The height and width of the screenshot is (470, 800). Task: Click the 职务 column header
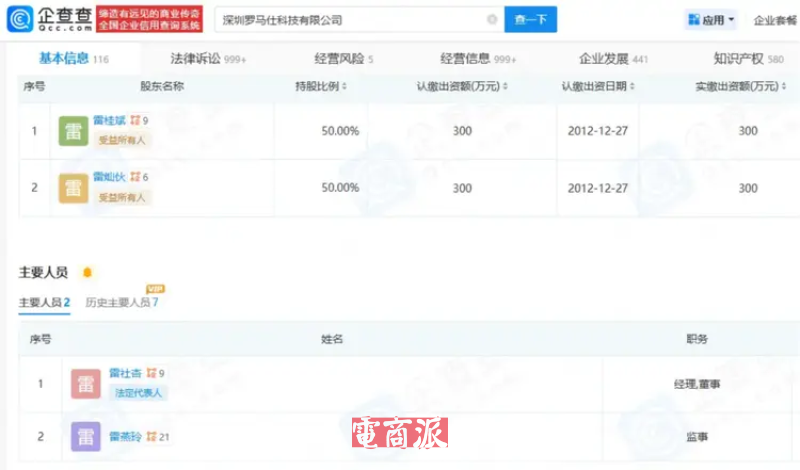(697, 339)
